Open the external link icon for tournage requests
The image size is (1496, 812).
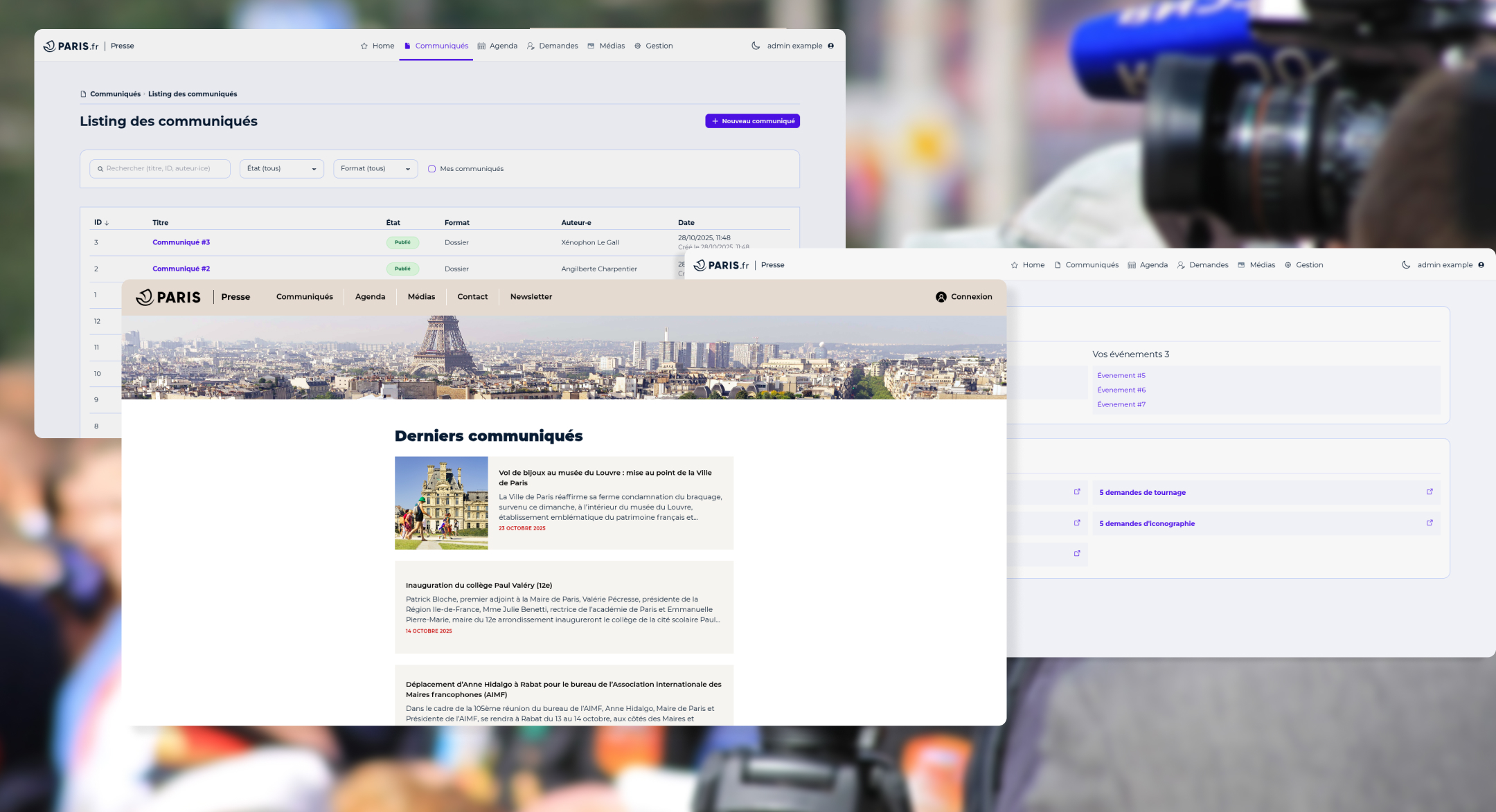[1430, 491]
